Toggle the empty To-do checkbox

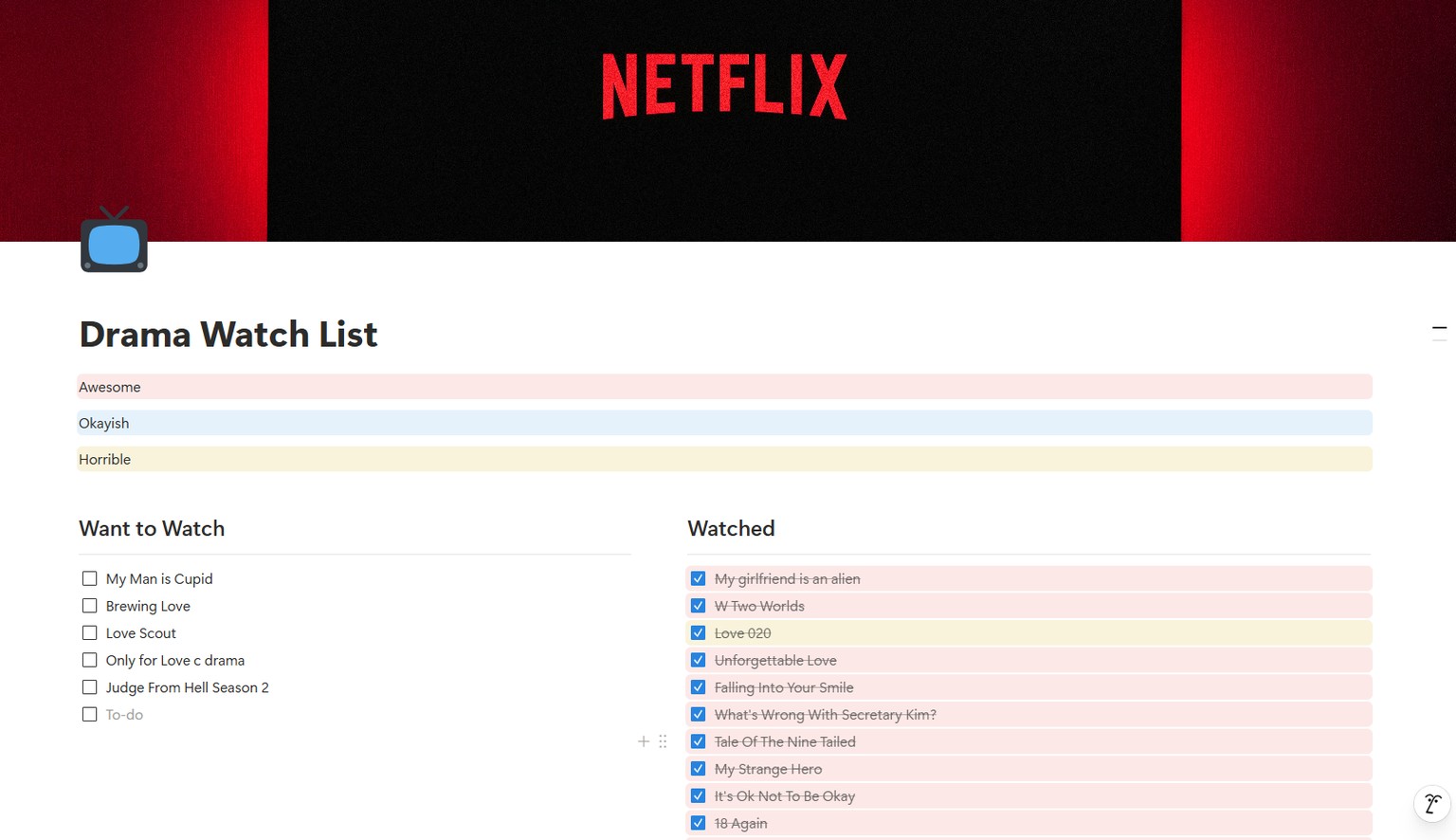coord(89,715)
